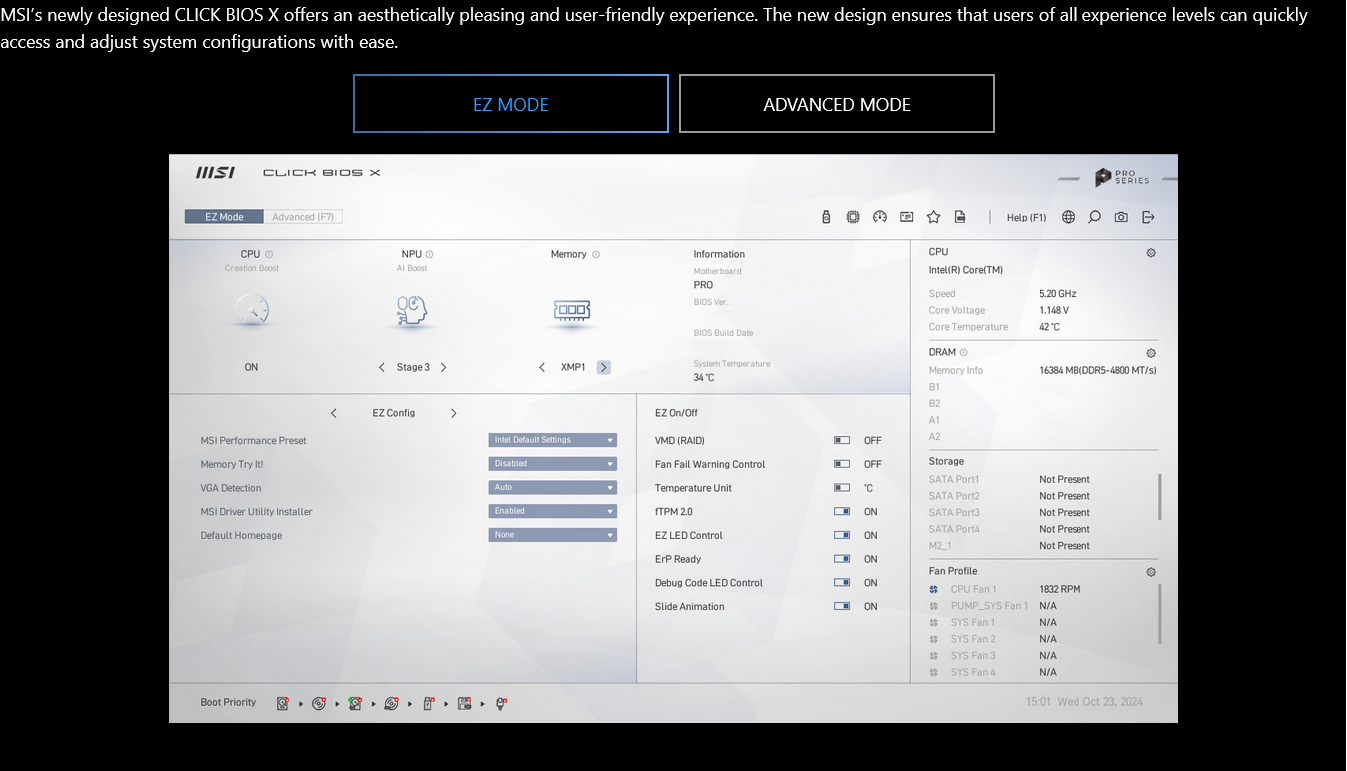Click the exit BIOS icon
1347x771 pixels.
[1148, 217]
